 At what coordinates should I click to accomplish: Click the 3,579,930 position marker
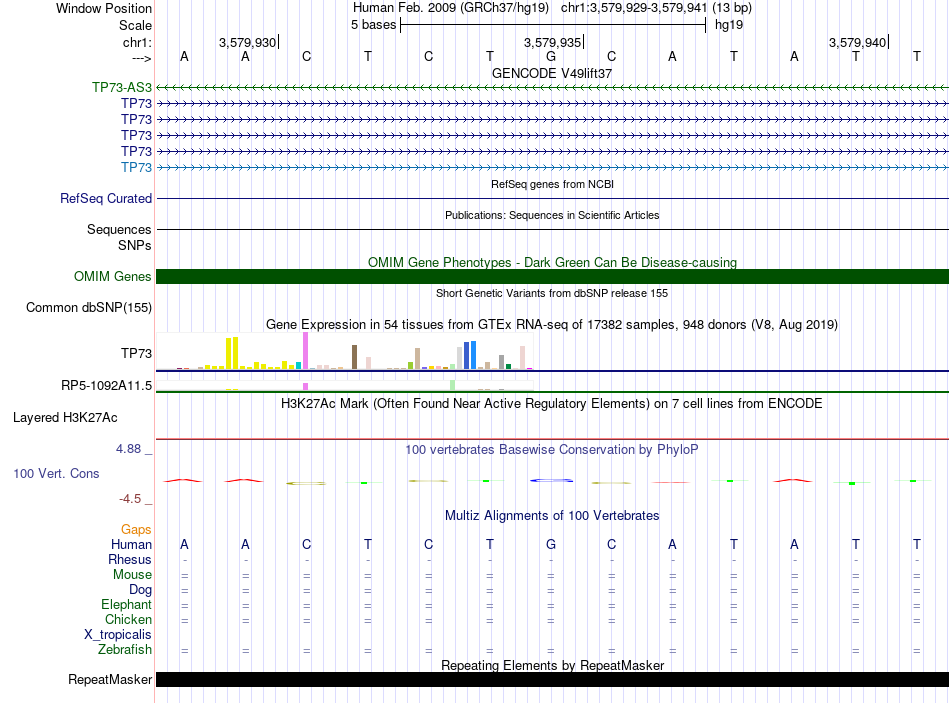point(247,42)
